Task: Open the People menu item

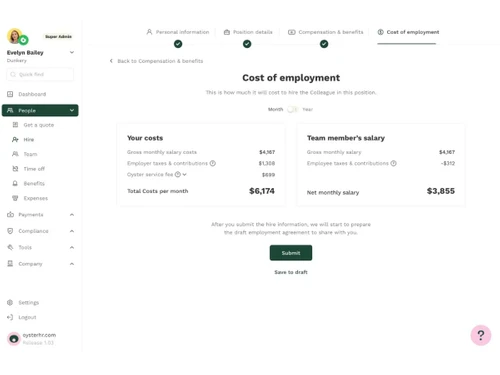Action: pos(40,110)
